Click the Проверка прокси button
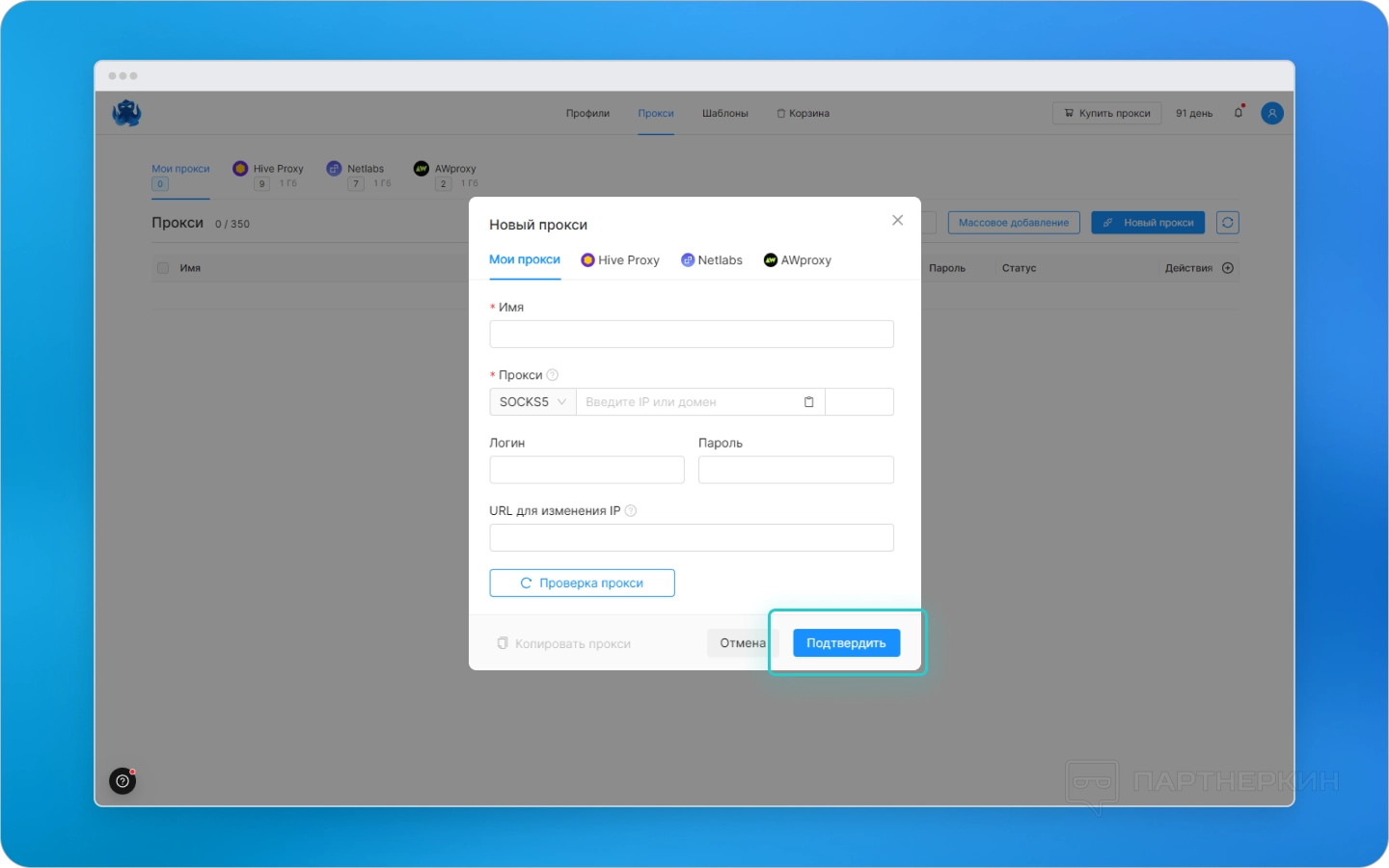 click(582, 583)
